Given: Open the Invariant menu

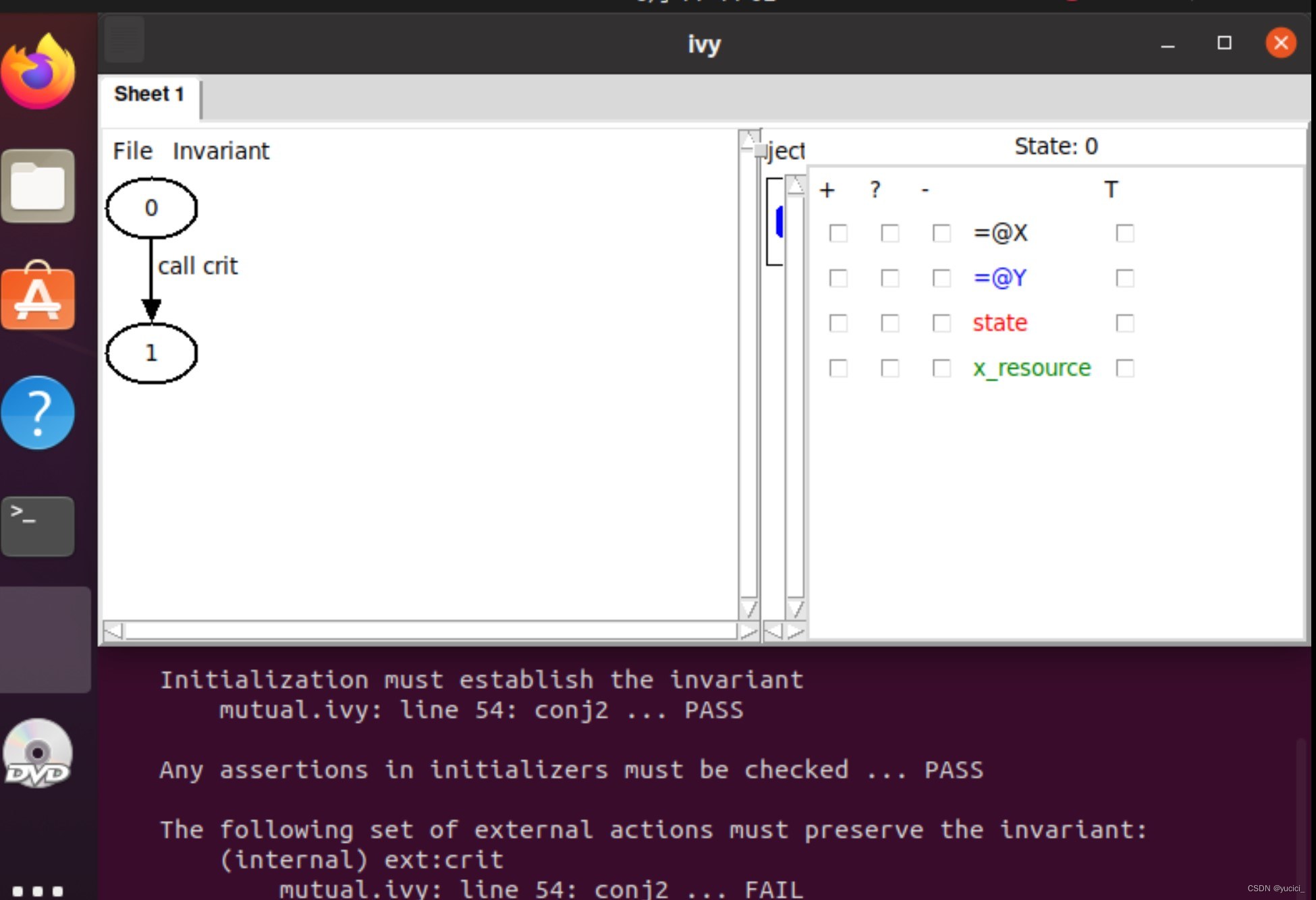Looking at the screenshot, I should tap(221, 151).
